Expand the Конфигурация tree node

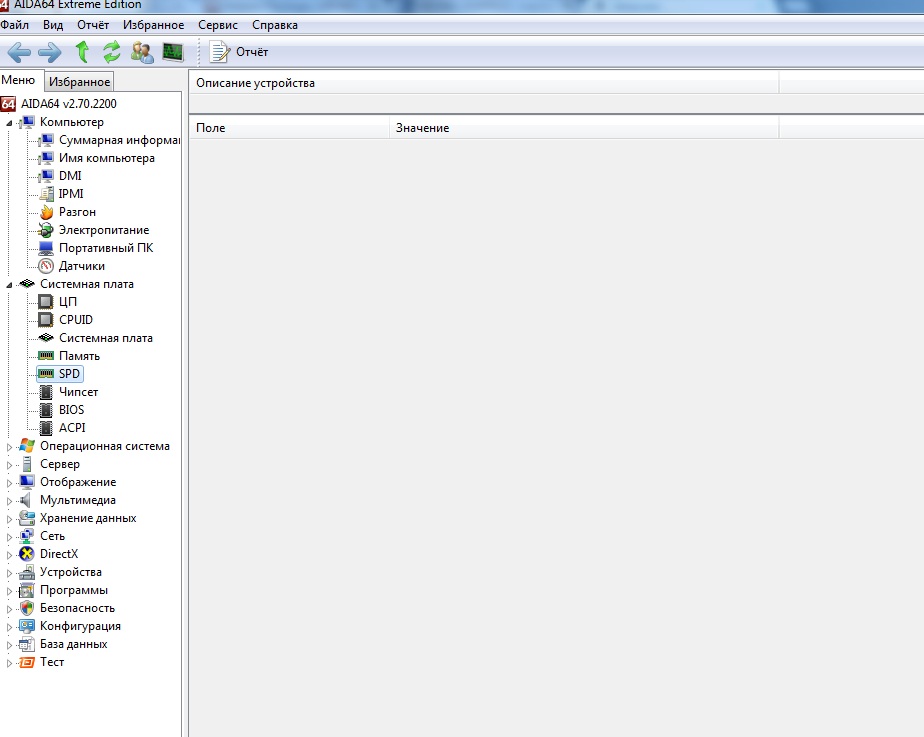pyautogui.click(x=9, y=627)
